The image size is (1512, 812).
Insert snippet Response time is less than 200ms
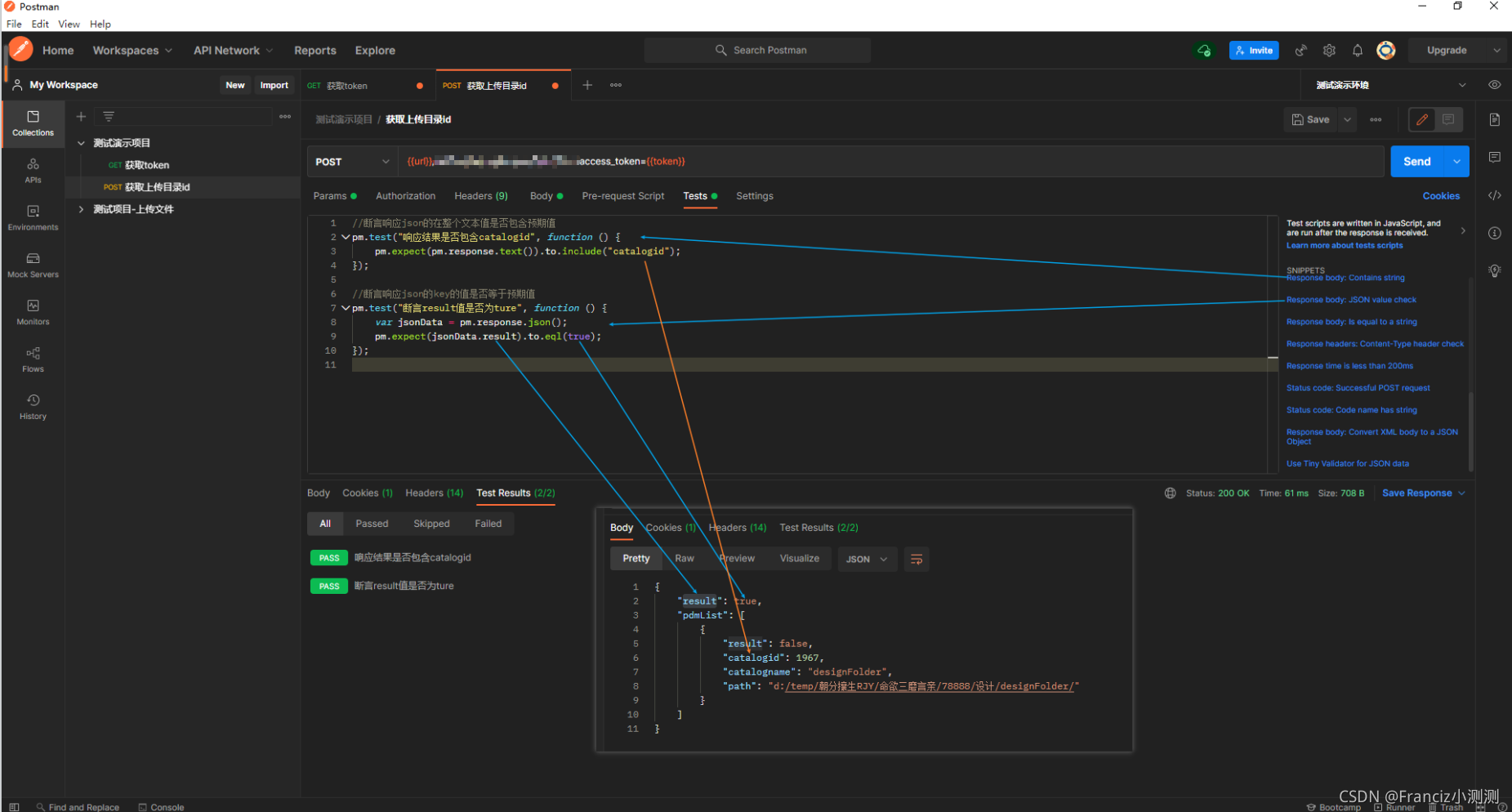coord(1349,366)
